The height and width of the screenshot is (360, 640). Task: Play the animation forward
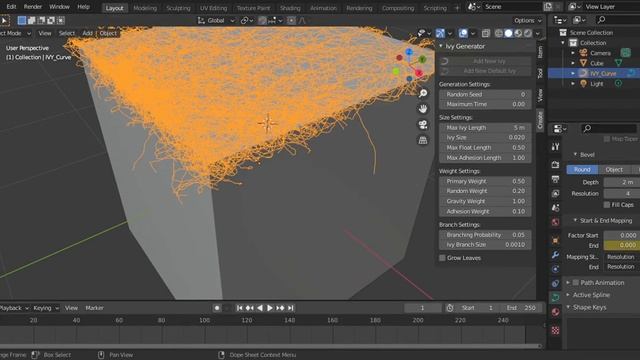(x=270, y=308)
